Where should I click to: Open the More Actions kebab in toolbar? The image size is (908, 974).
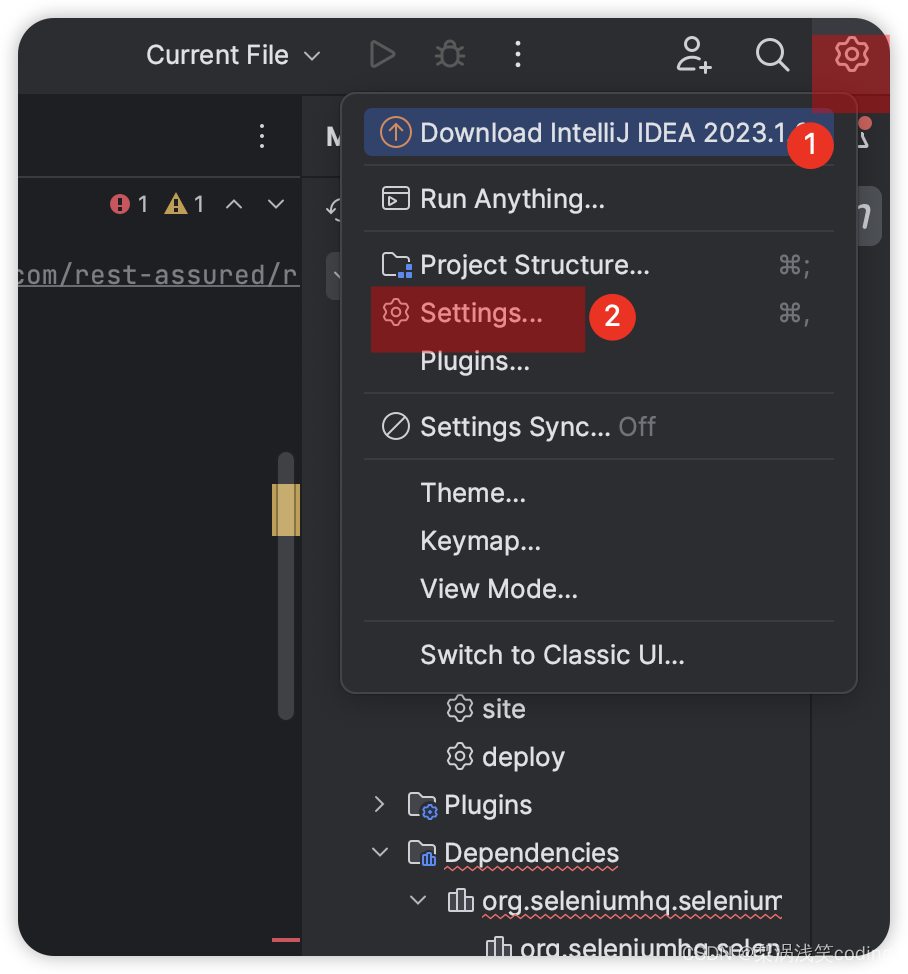518,55
